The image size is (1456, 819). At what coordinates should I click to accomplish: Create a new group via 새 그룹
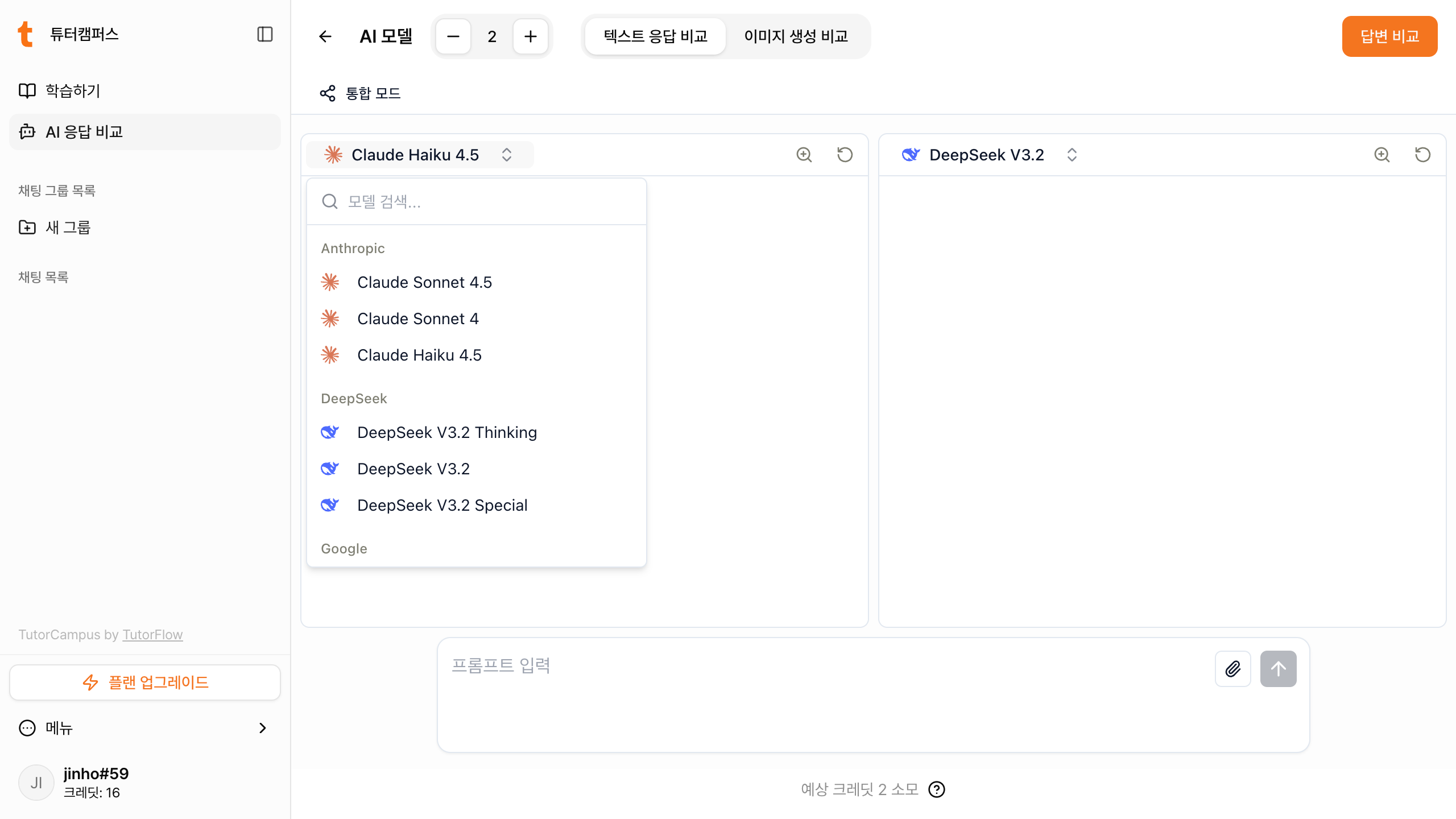pos(145,227)
